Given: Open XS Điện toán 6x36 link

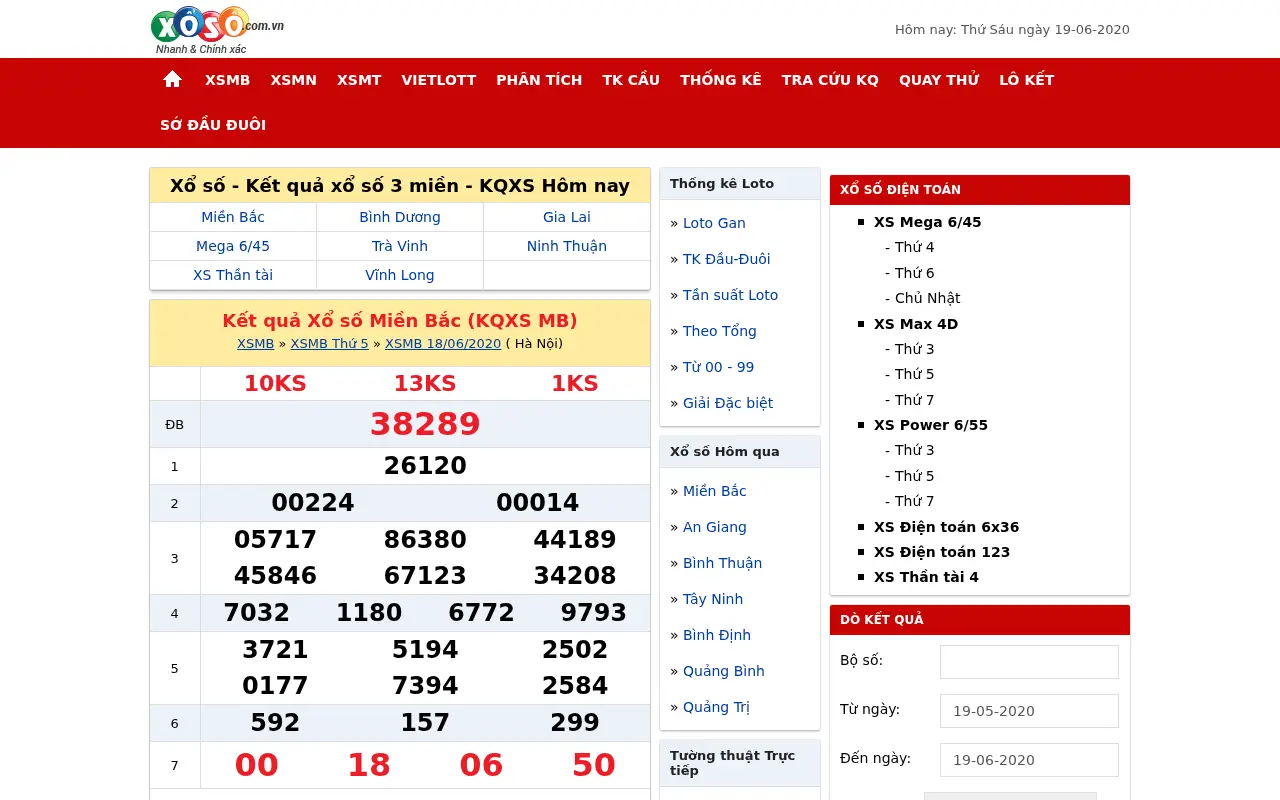Looking at the screenshot, I should (x=946, y=527).
